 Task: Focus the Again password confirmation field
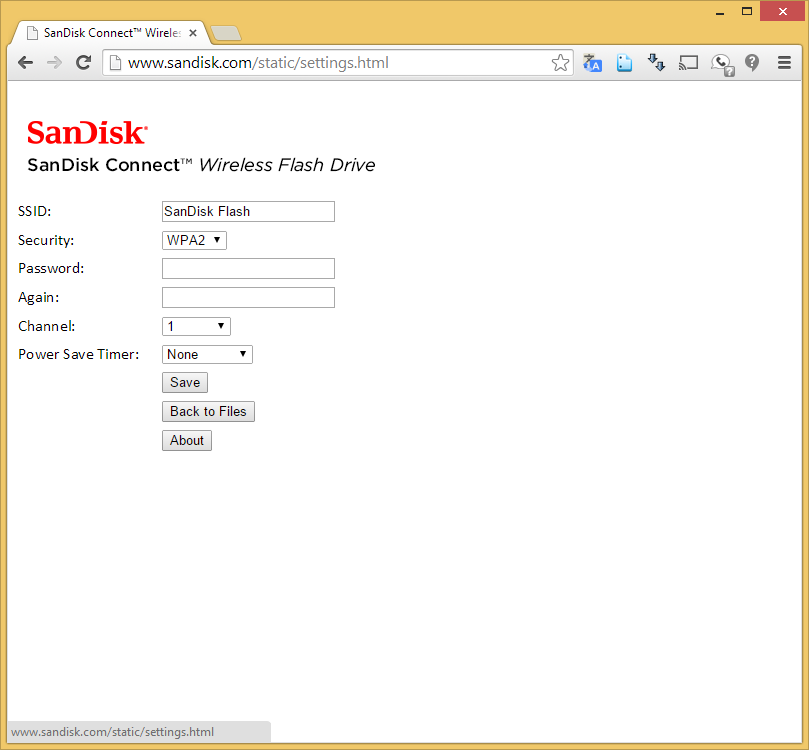[248, 297]
